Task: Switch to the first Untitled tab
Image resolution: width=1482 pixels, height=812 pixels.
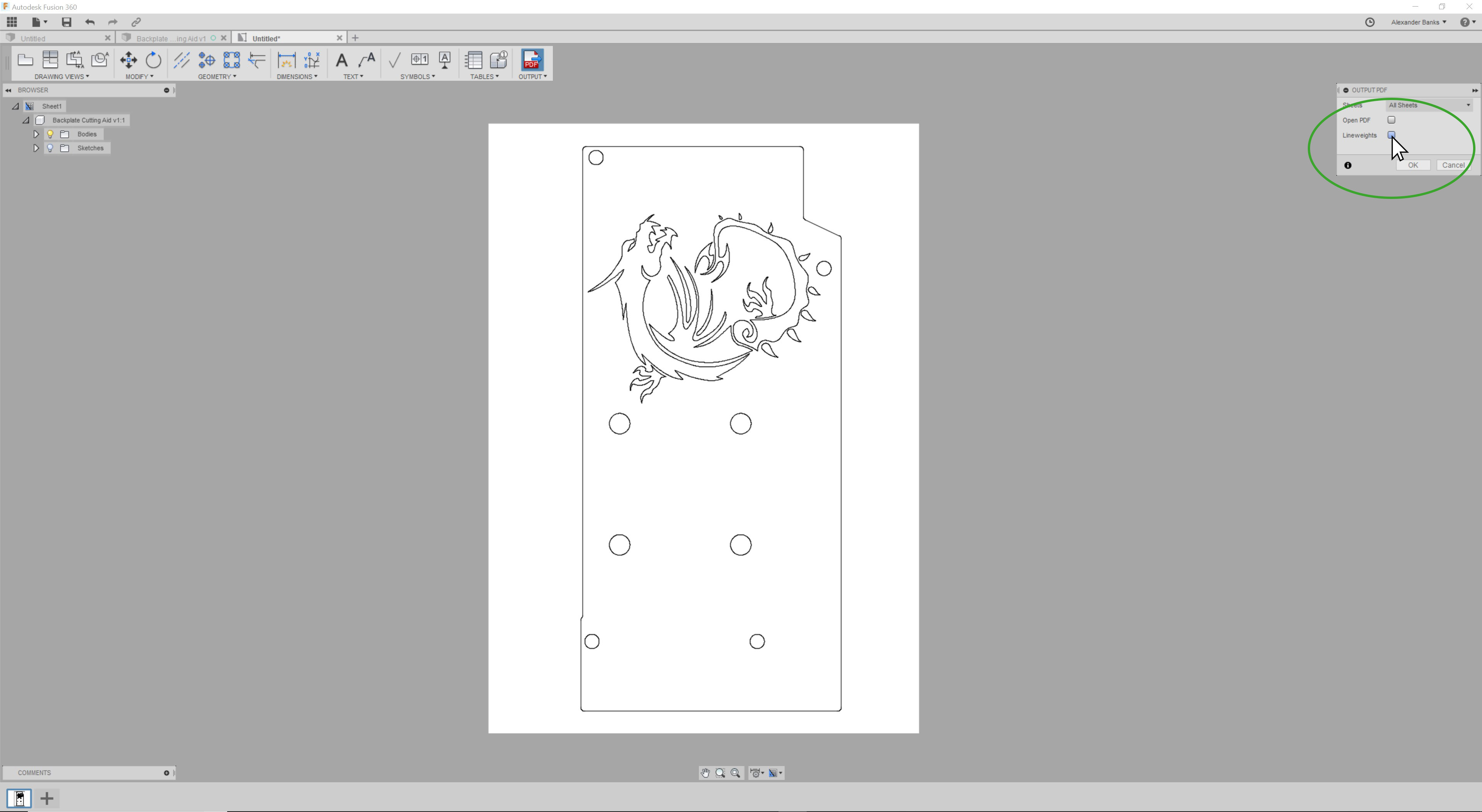Action: point(58,38)
